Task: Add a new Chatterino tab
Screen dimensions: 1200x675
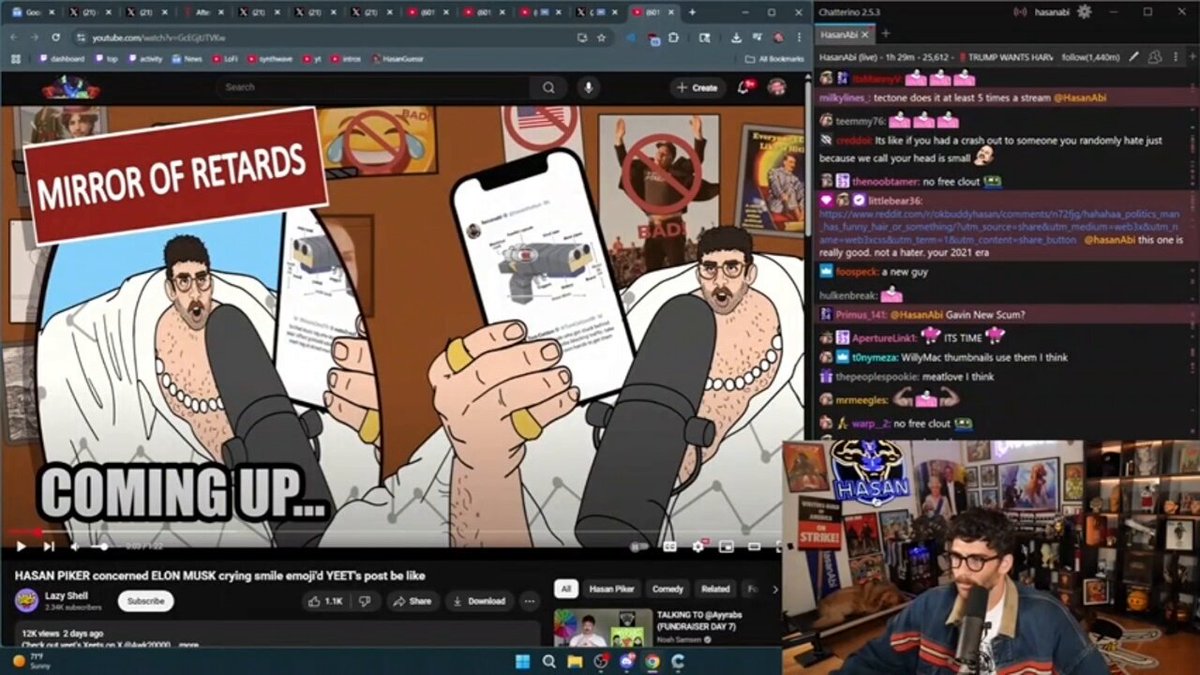Action: point(885,34)
